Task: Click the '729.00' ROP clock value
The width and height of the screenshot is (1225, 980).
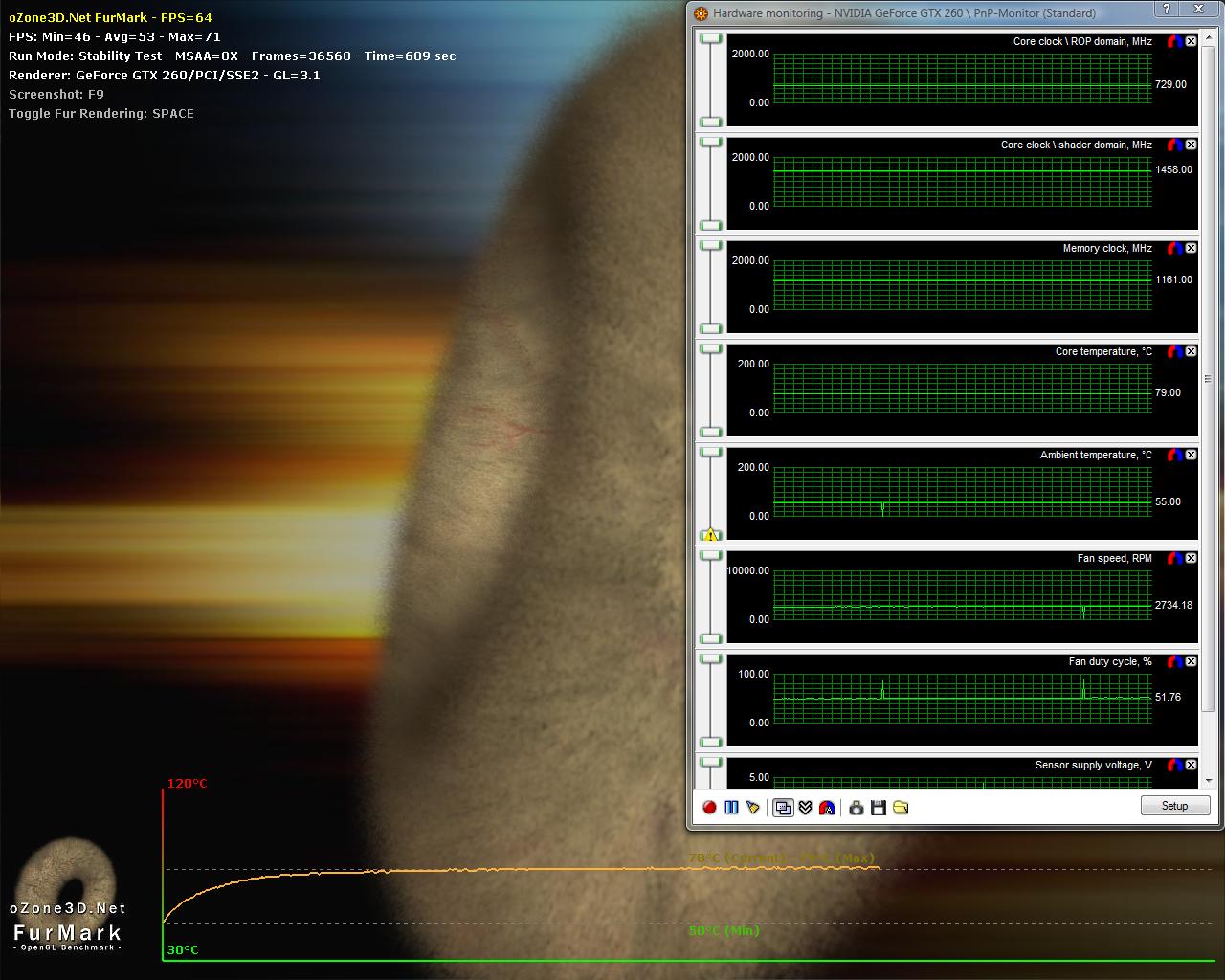Action: point(1170,84)
